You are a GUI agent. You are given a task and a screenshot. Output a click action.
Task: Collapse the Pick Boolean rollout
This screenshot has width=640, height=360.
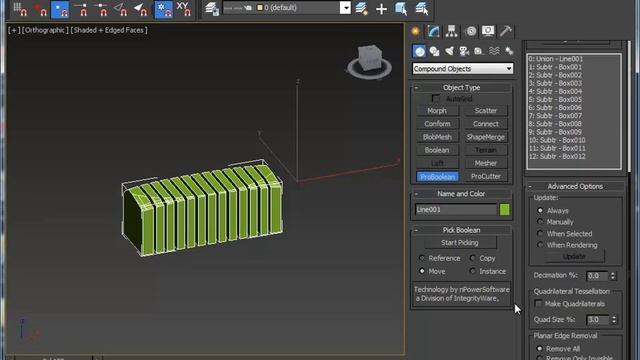461,230
